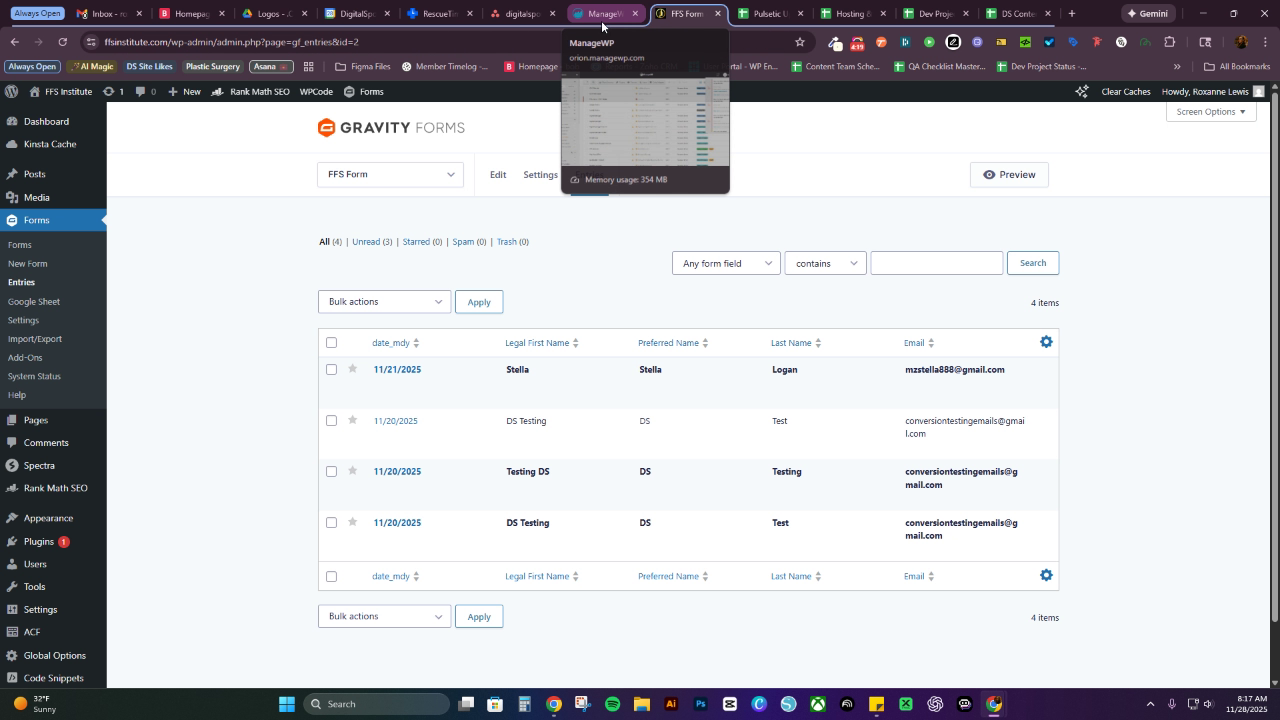
Task: Open Photoshop from the taskbar
Action: [700, 704]
